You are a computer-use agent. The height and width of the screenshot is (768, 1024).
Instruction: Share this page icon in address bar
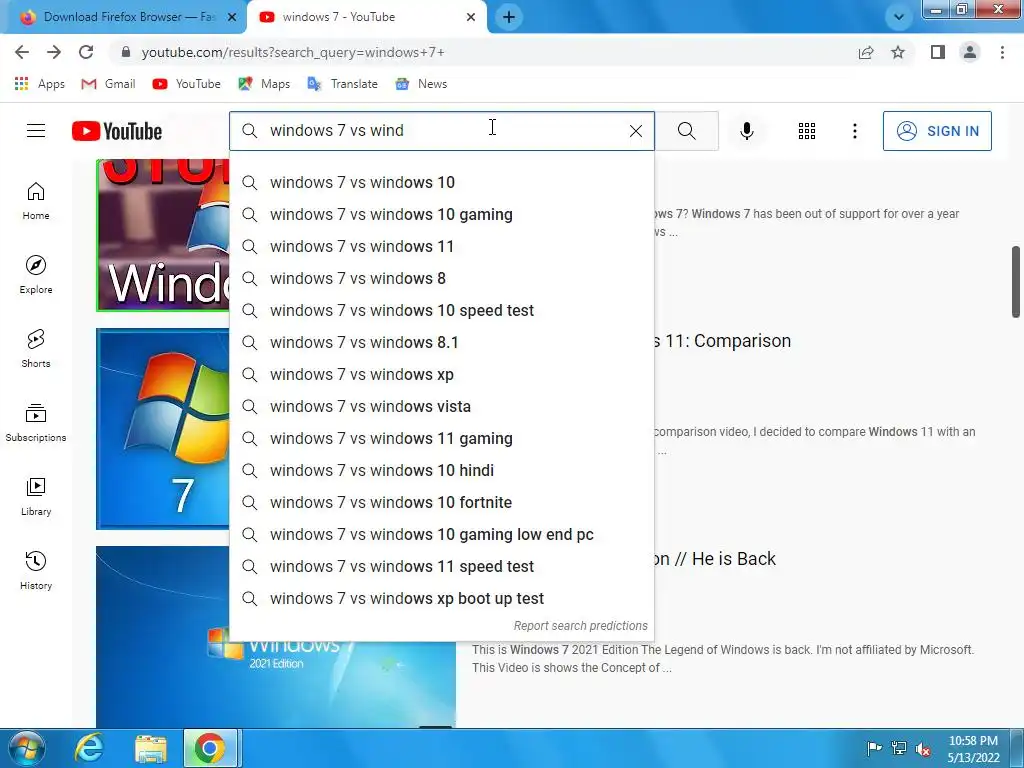[866, 52]
